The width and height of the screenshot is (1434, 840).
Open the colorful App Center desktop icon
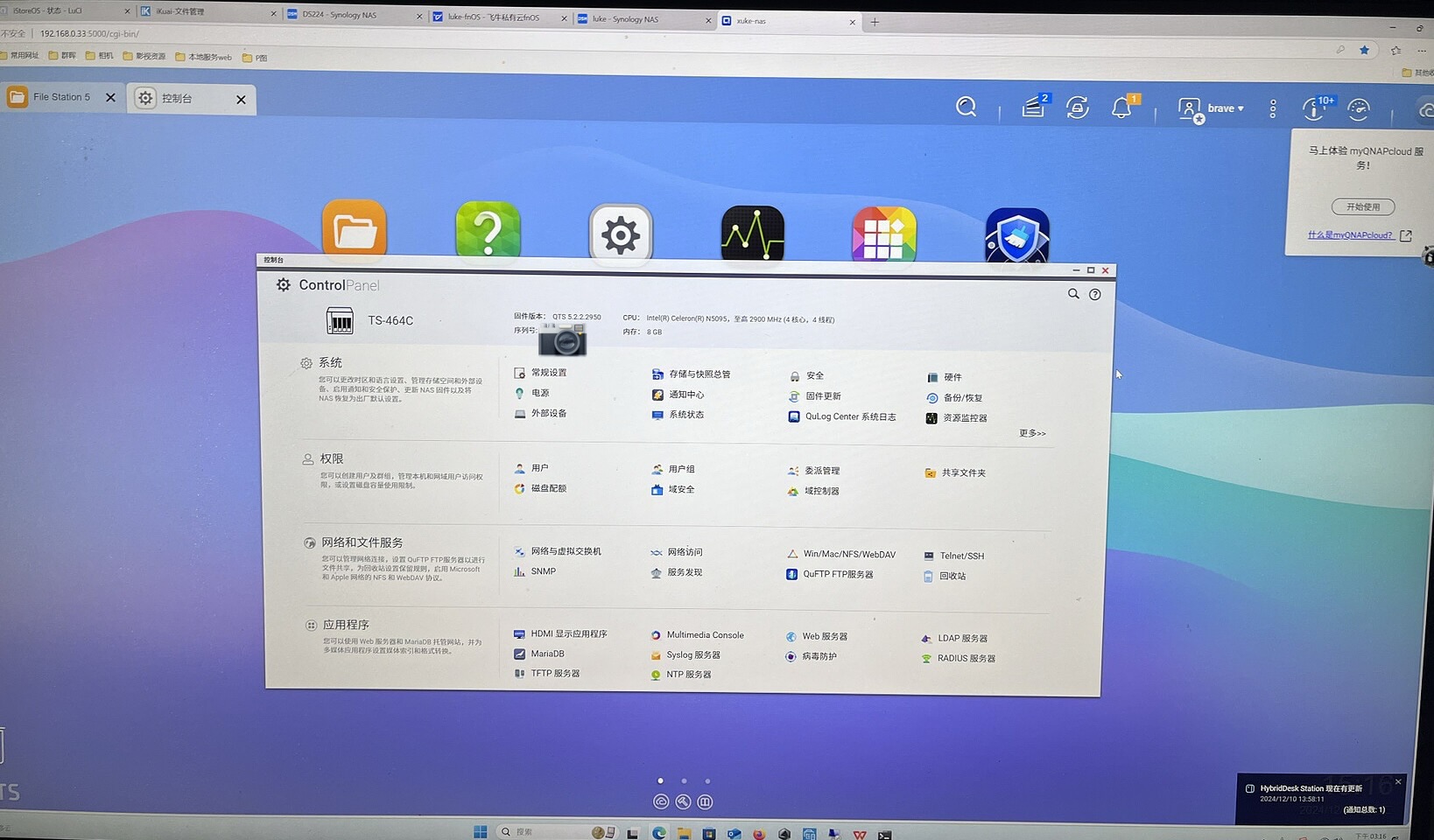884,235
